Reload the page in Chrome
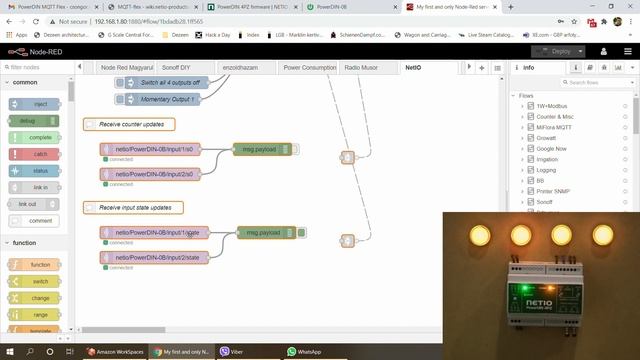This screenshot has width=640, height=360. [36, 21]
